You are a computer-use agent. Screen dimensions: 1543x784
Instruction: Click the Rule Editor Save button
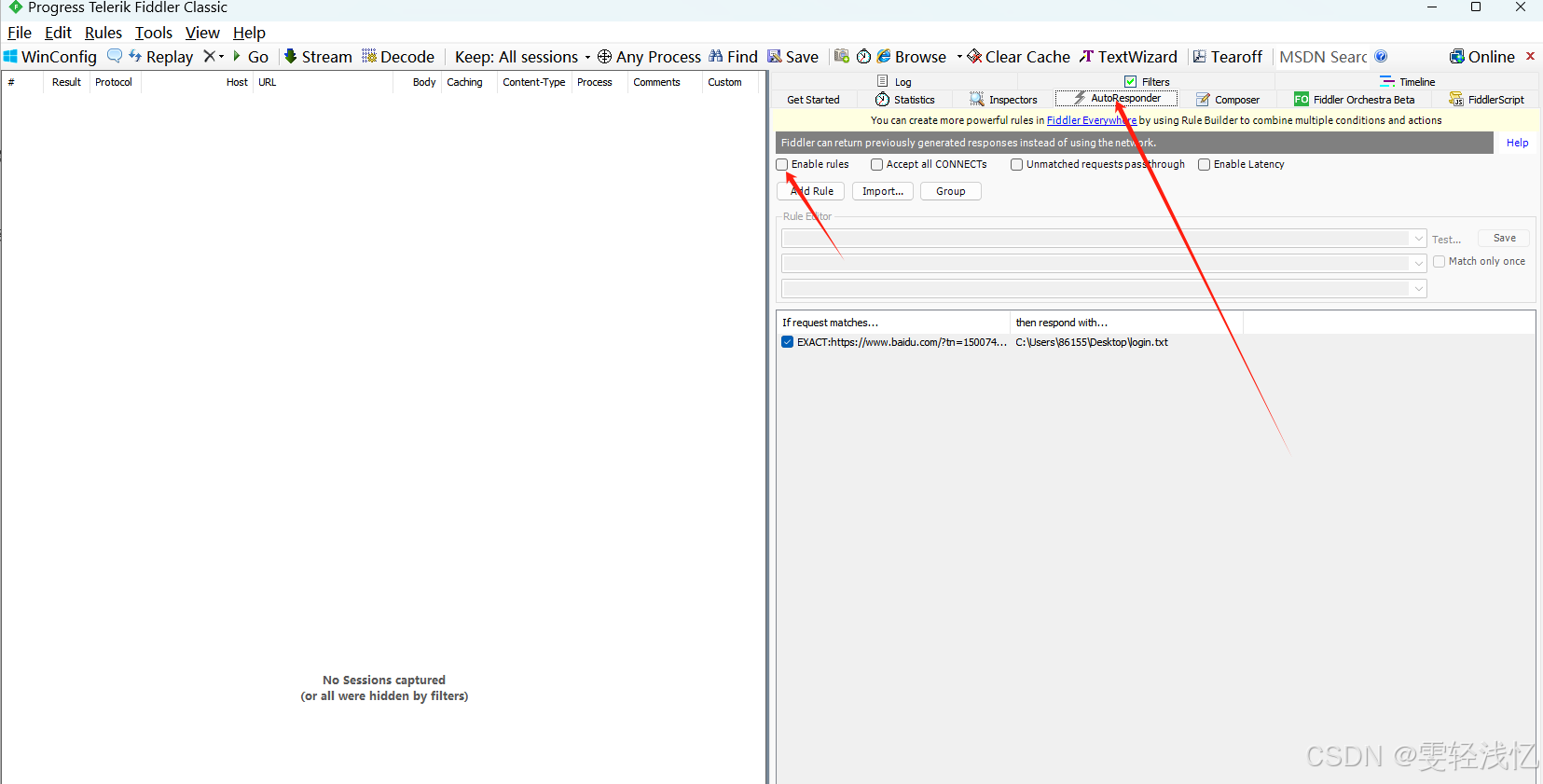(x=1504, y=239)
